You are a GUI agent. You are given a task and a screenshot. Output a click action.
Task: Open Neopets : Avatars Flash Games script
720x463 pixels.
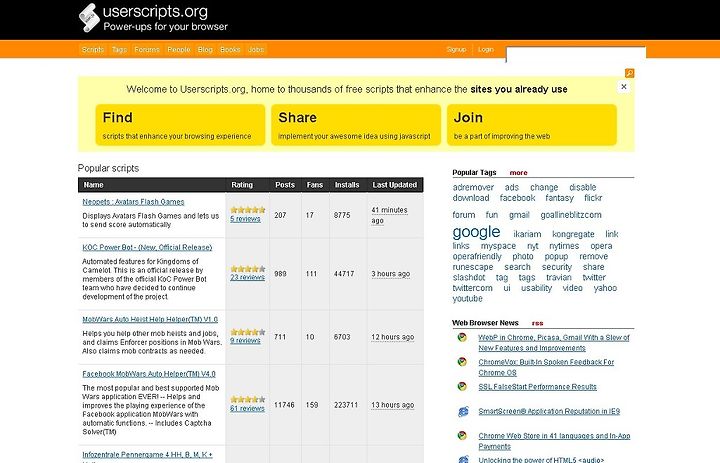tap(133, 202)
